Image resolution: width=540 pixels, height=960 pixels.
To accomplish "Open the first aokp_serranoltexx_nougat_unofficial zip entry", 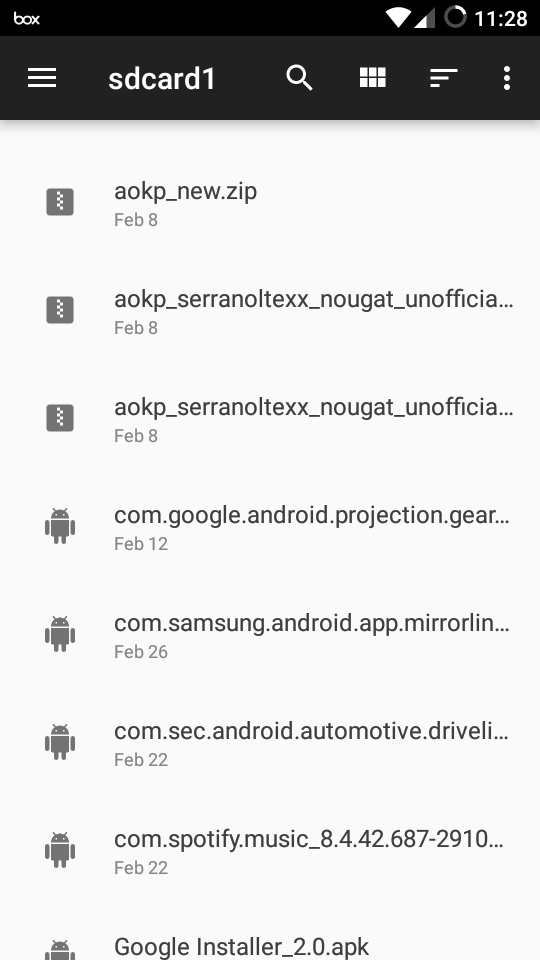I will coord(270,310).
